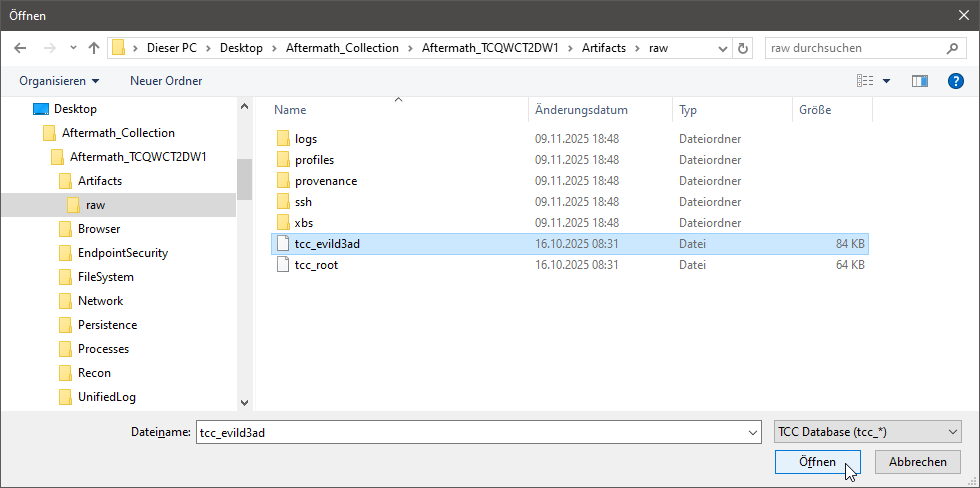Create a folder with Neuer Ordner
This screenshot has width=980, height=488.
click(x=166, y=81)
